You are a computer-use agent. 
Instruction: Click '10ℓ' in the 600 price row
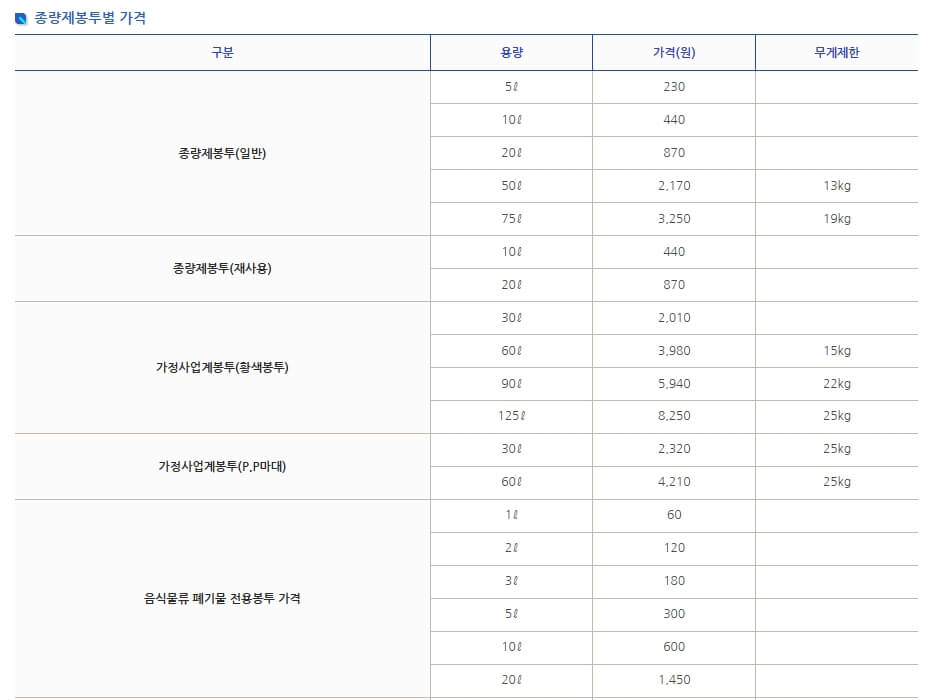tap(511, 647)
